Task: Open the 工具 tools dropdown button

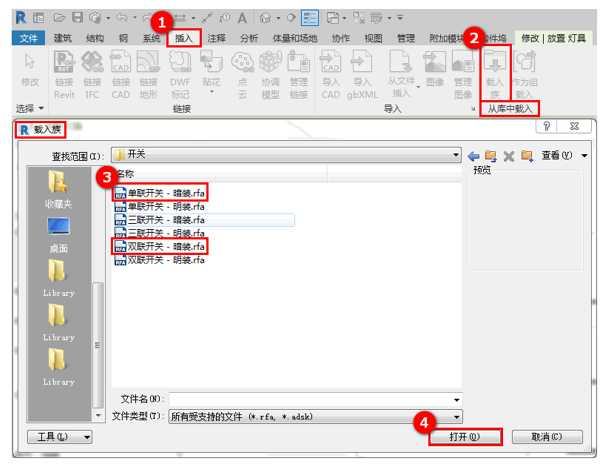Action: [x=59, y=437]
